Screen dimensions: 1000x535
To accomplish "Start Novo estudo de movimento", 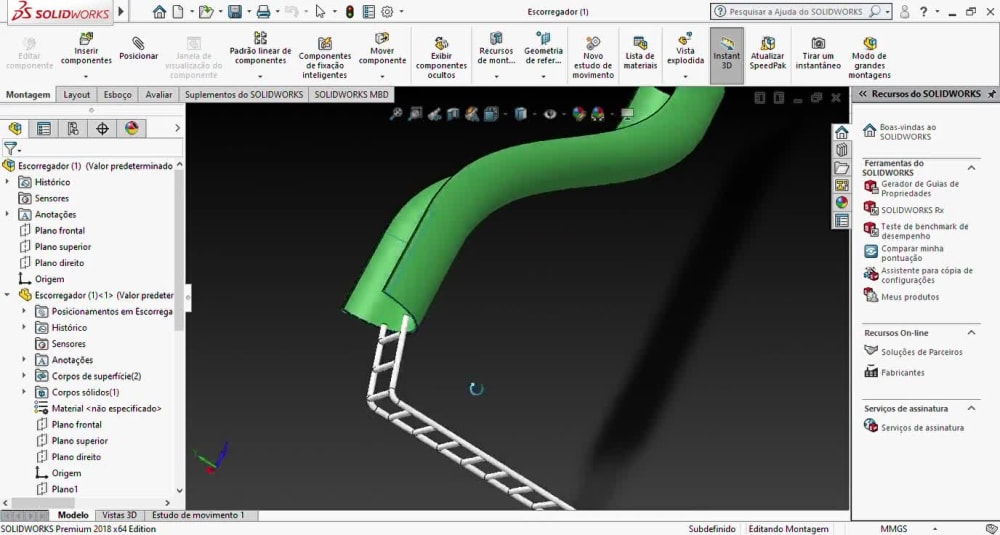I will [593, 57].
